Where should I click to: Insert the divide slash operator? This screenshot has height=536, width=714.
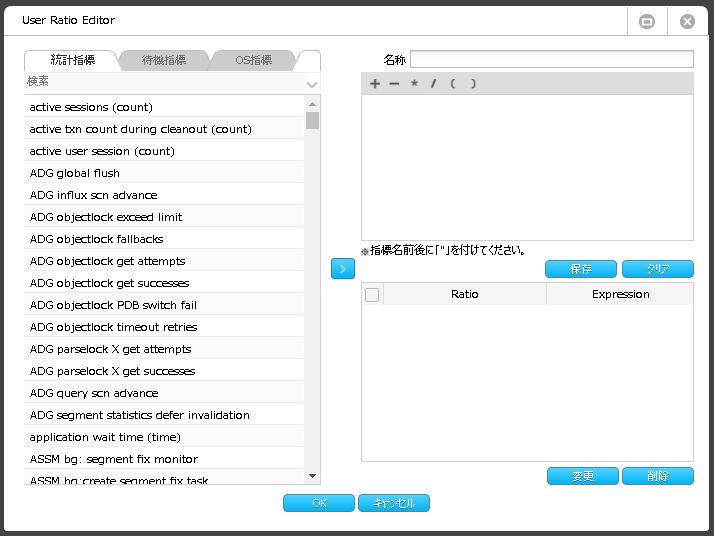coord(434,84)
